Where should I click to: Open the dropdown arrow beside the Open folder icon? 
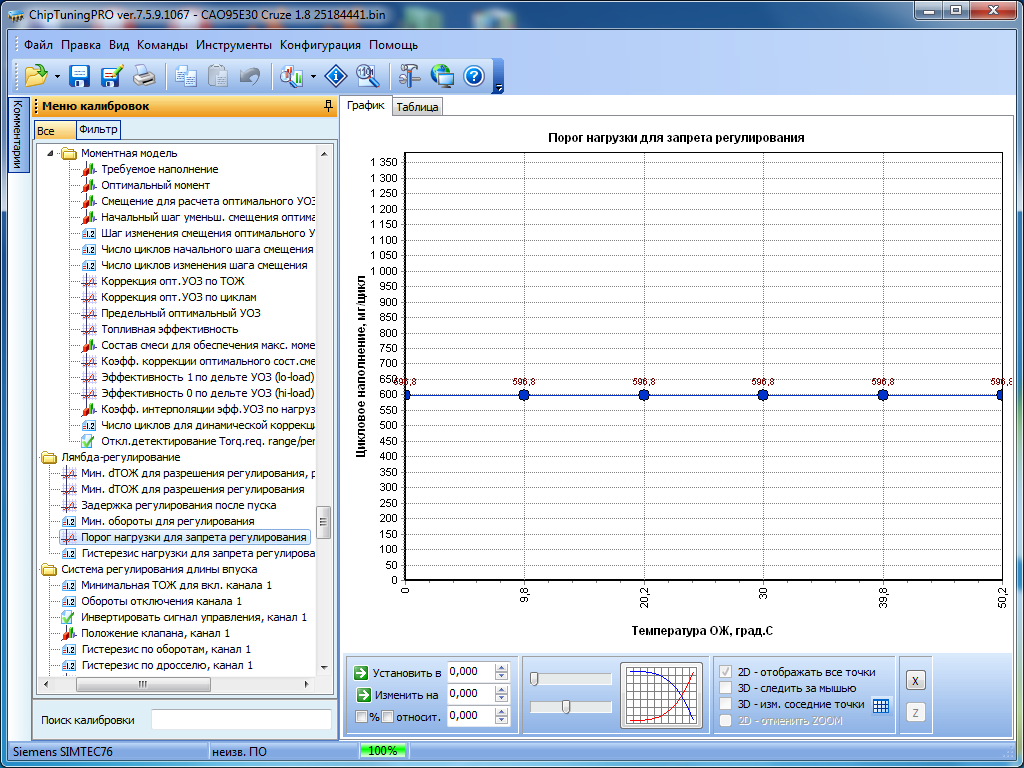tap(58, 77)
